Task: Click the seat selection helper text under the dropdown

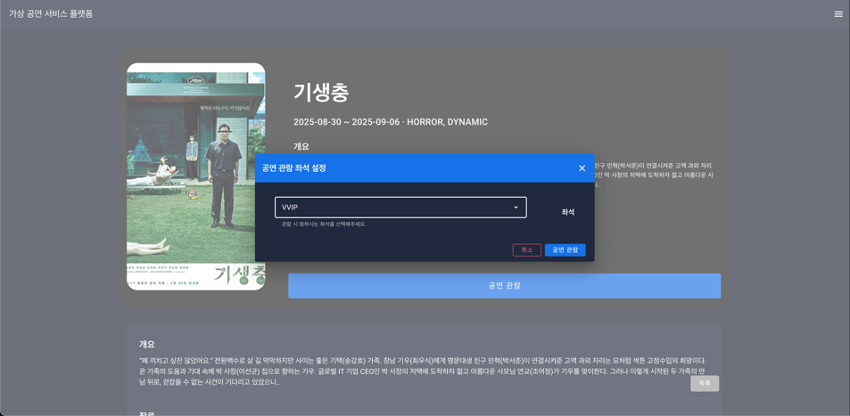Action: tap(324, 224)
